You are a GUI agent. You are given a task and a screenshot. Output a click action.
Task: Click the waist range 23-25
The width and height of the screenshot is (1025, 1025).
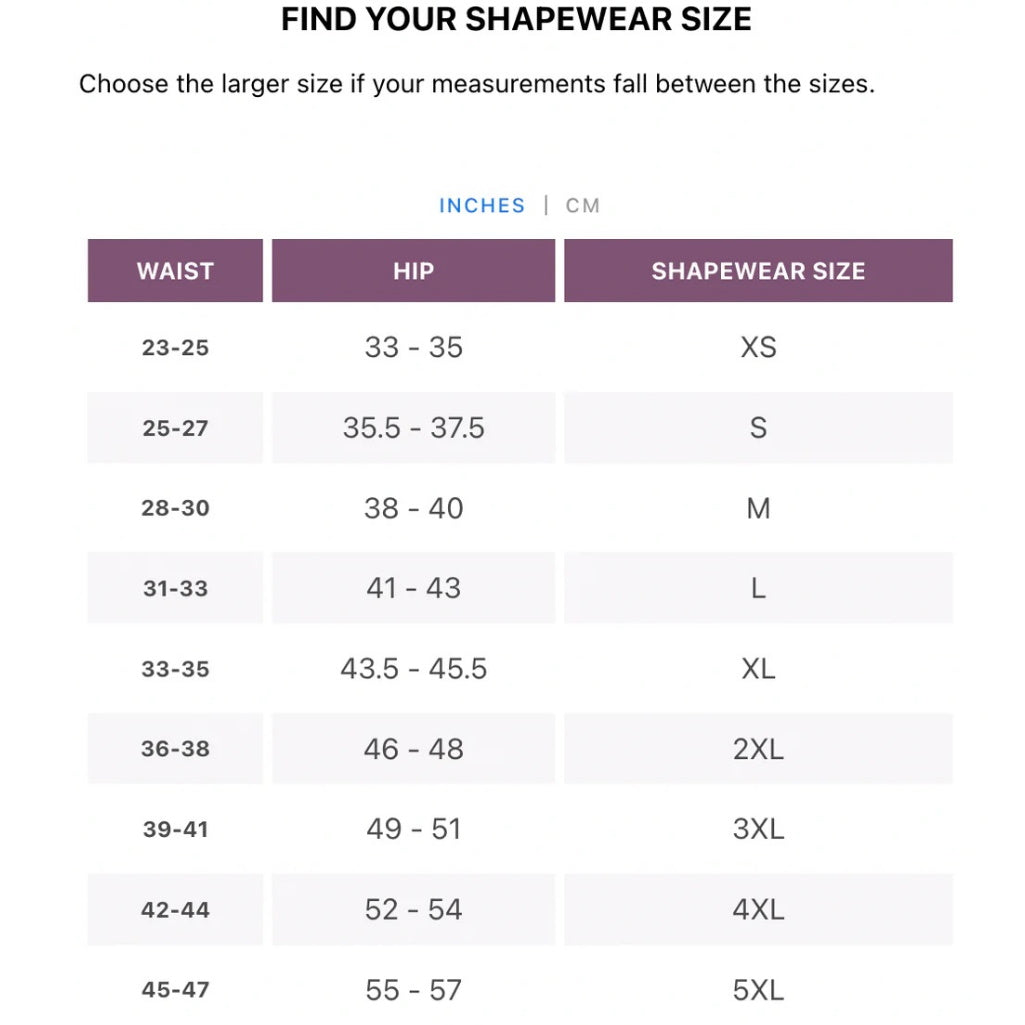[x=174, y=347]
